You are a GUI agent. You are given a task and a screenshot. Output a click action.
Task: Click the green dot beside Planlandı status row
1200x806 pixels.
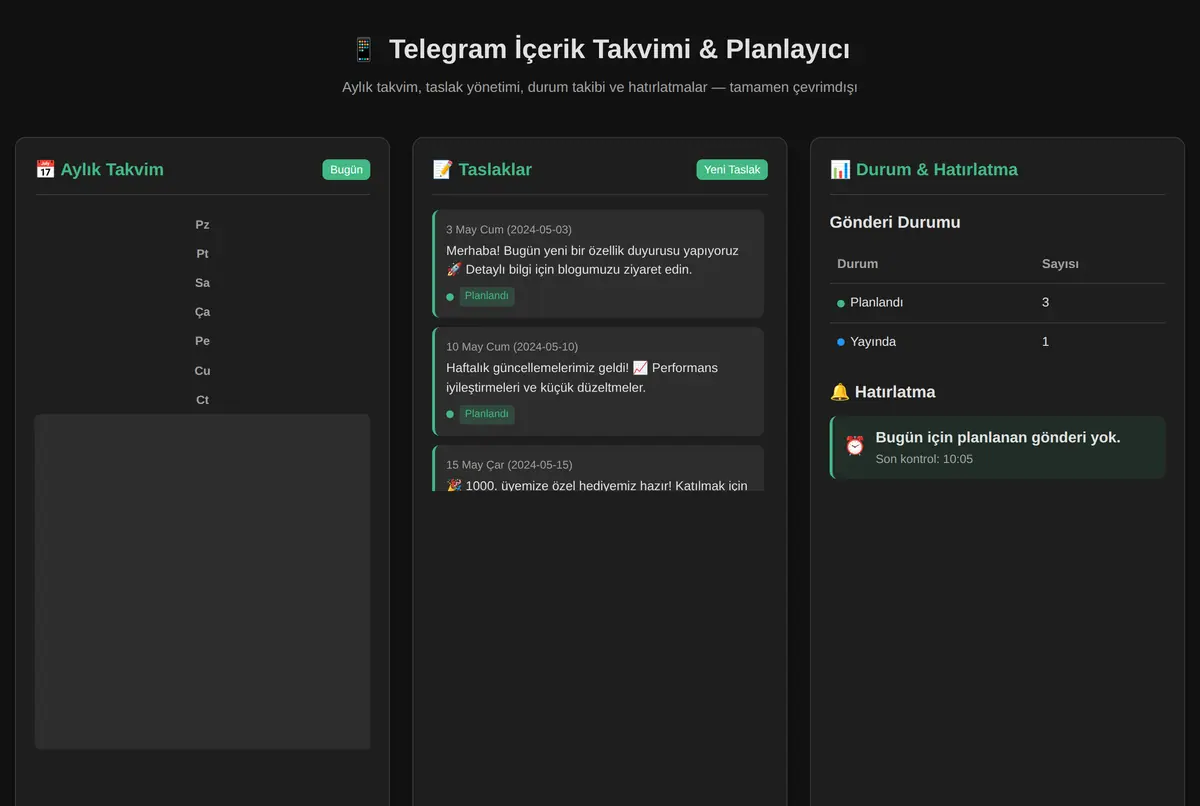click(x=841, y=303)
